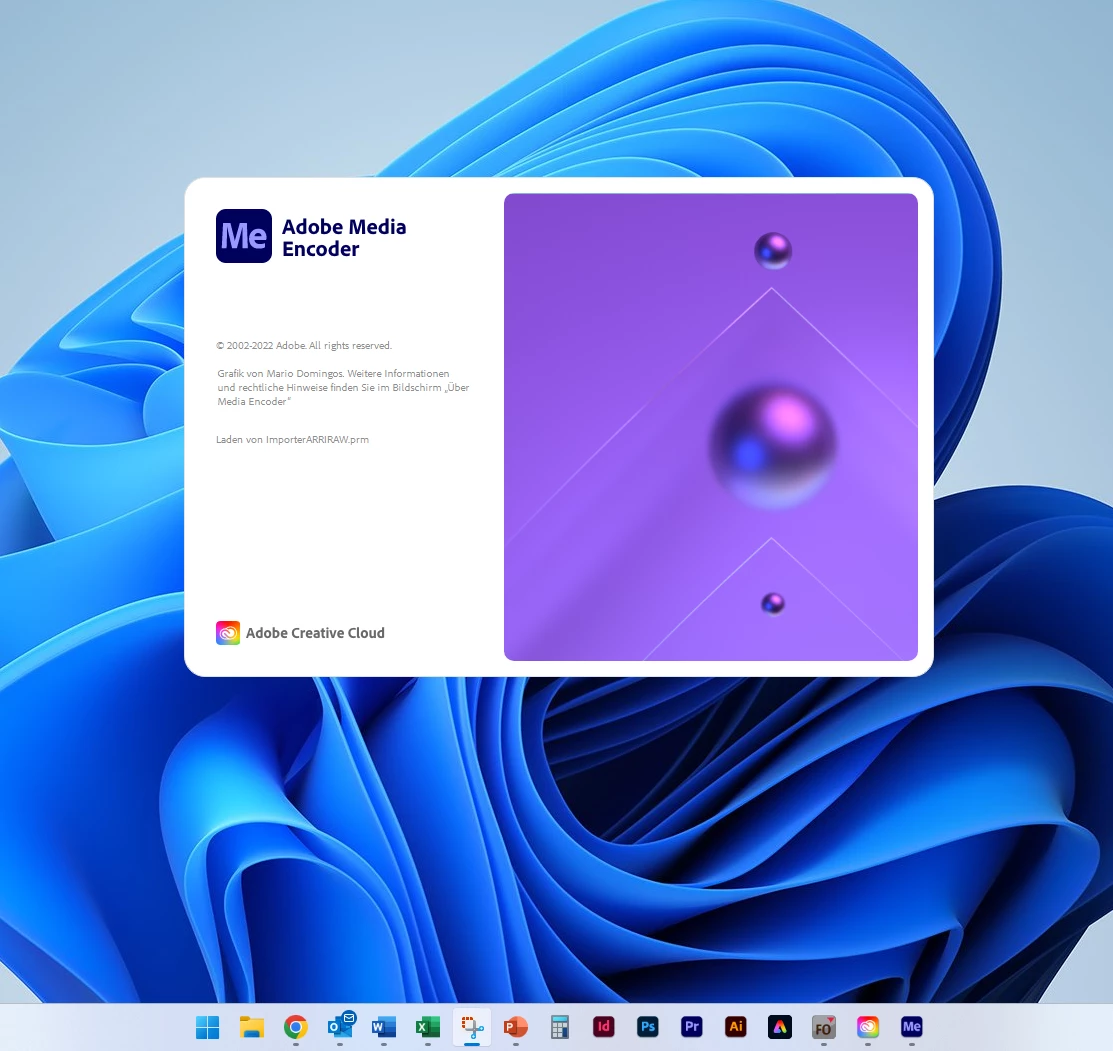
Task: Click the Me logo on the splash screen
Action: click(243, 236)
